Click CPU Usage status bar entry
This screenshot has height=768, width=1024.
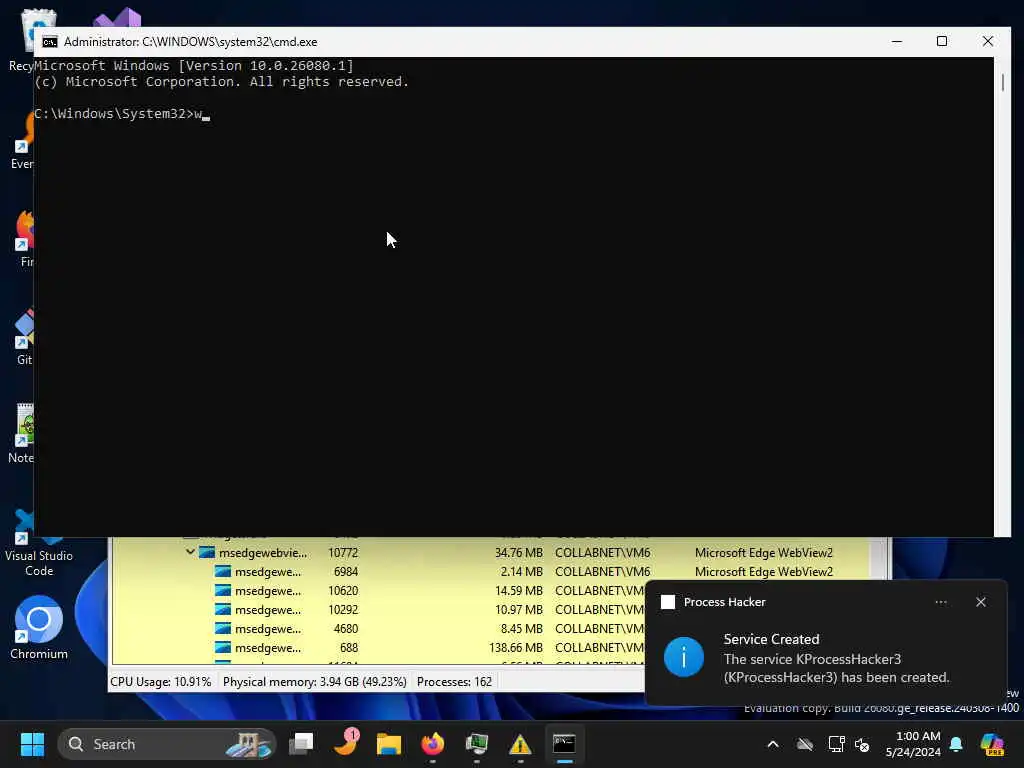point(161,682)
